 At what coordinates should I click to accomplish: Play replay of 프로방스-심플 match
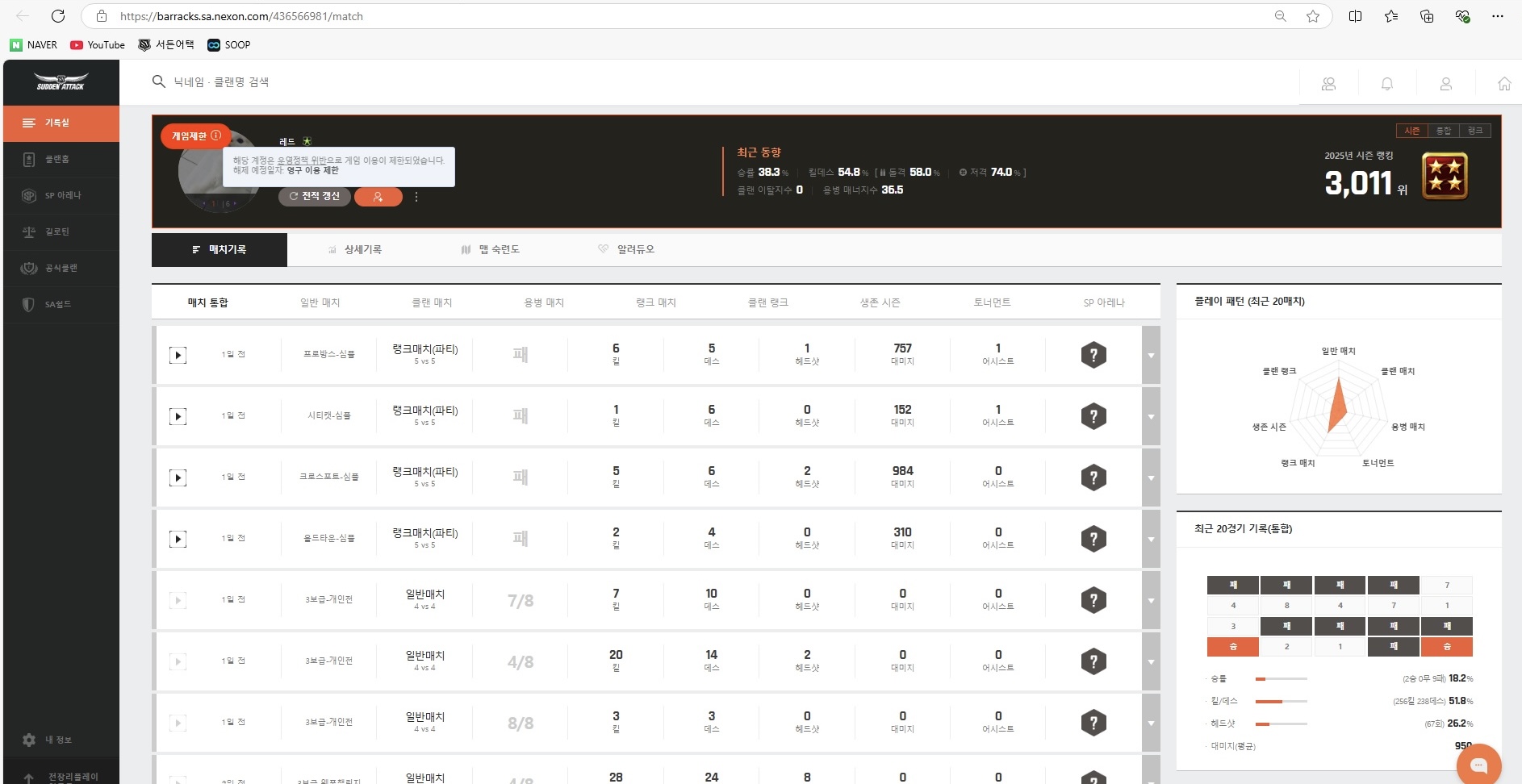(x=178, y=355)
